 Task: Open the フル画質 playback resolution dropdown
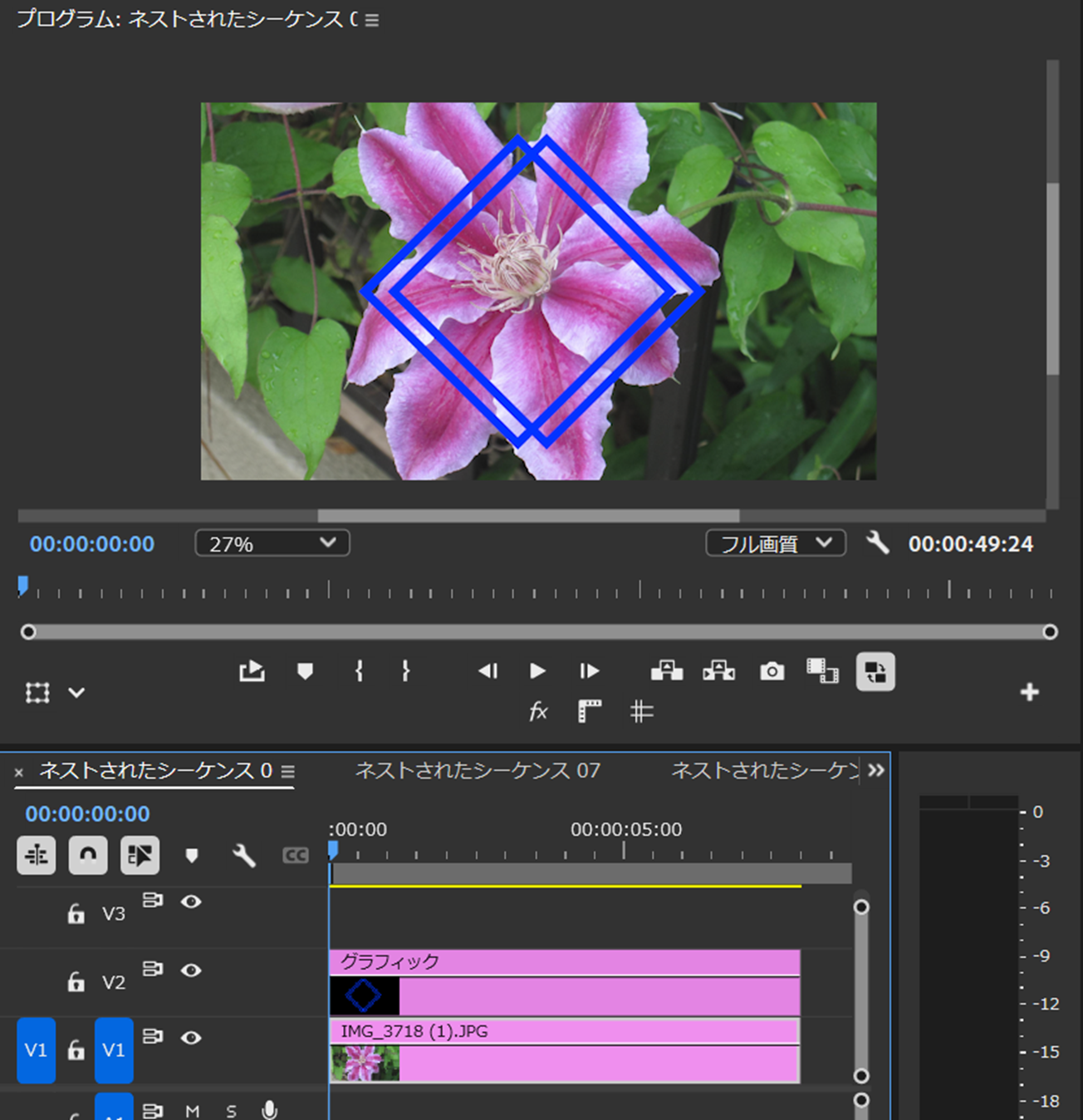click(x=775, y=543)
